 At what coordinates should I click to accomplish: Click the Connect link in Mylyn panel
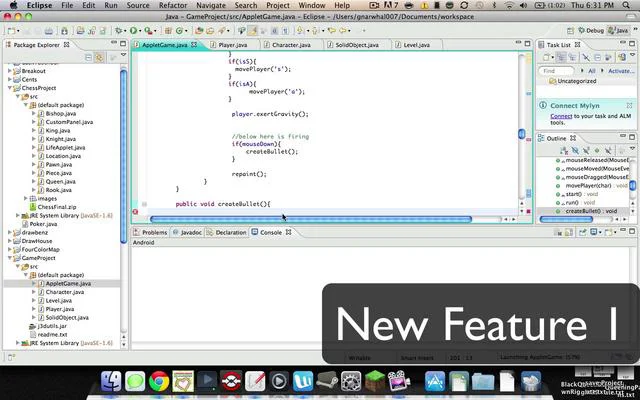(x=561, y=116)
